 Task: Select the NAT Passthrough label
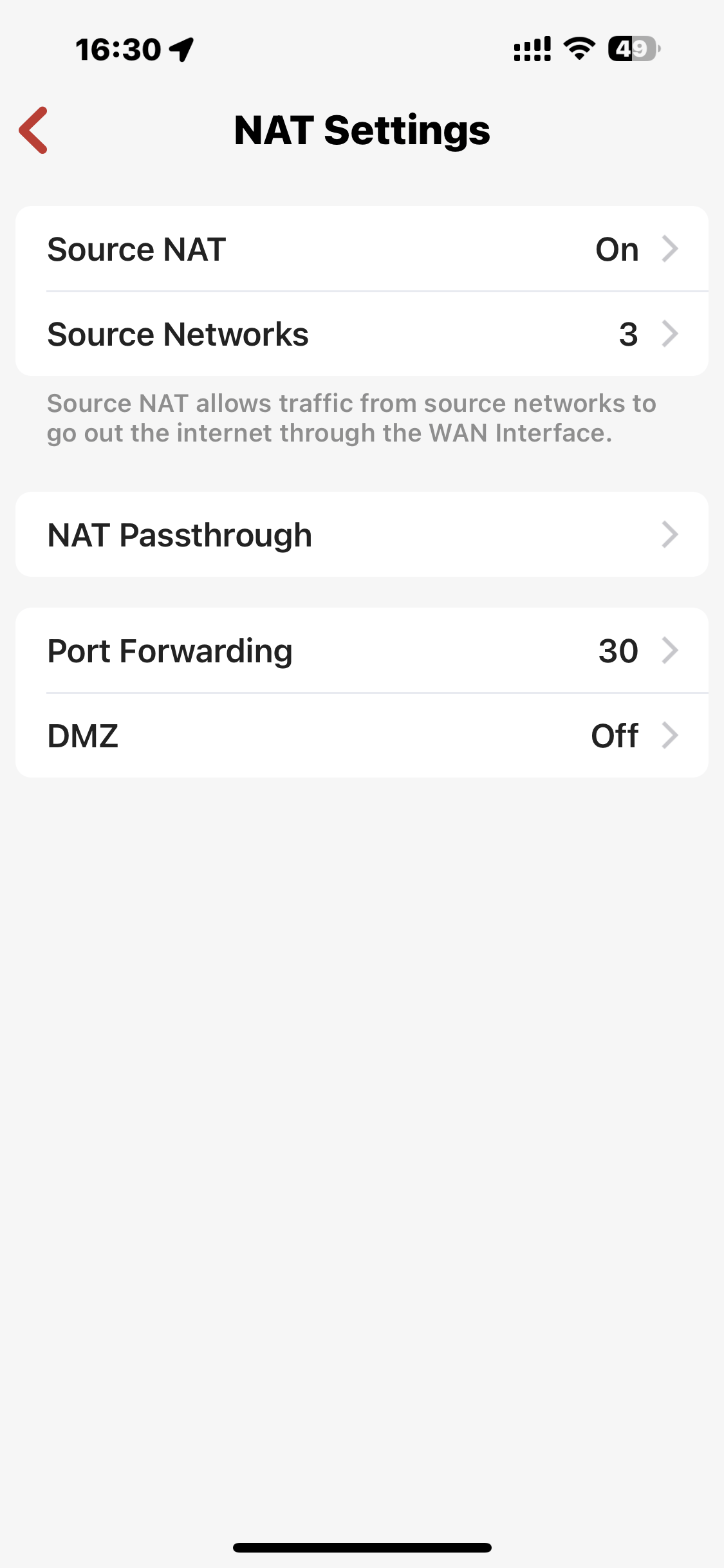(180, 535)
